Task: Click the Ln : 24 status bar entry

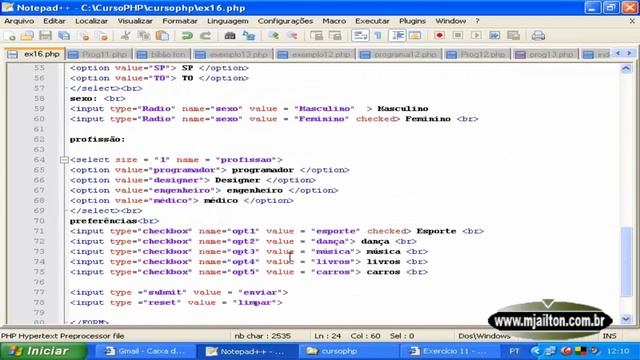Action: click(x=327, y=336)
